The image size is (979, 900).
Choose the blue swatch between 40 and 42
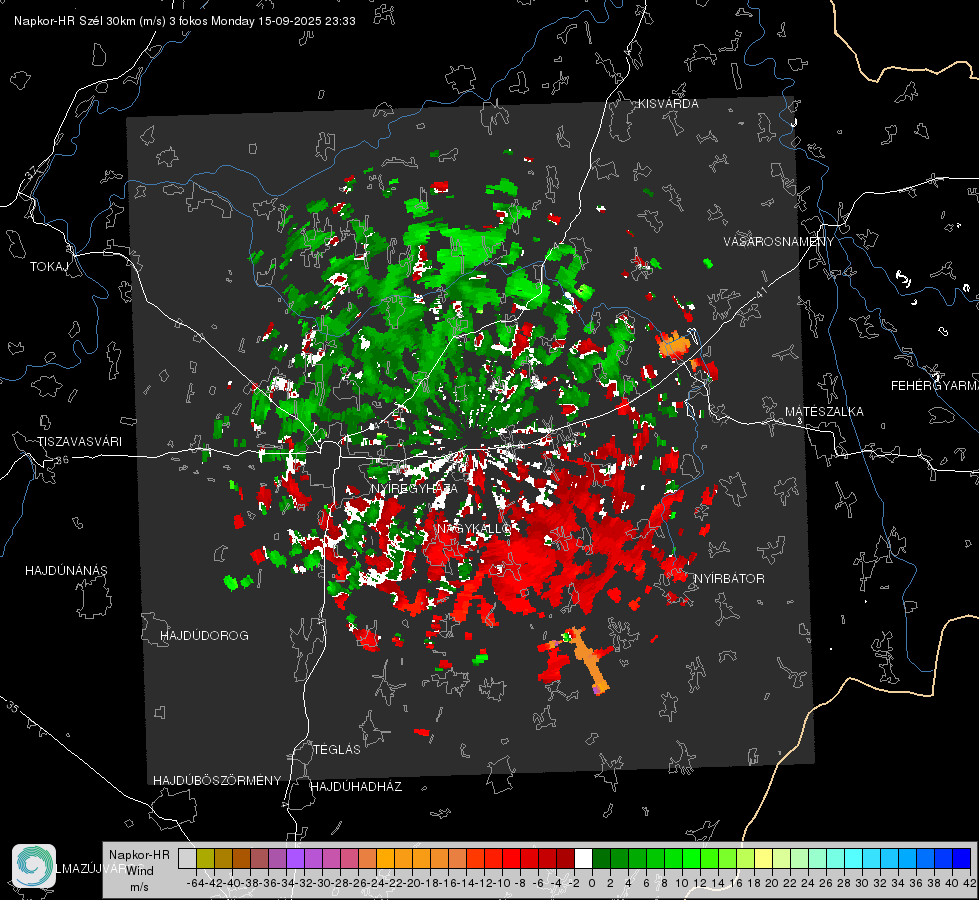[x=961, y=858]
